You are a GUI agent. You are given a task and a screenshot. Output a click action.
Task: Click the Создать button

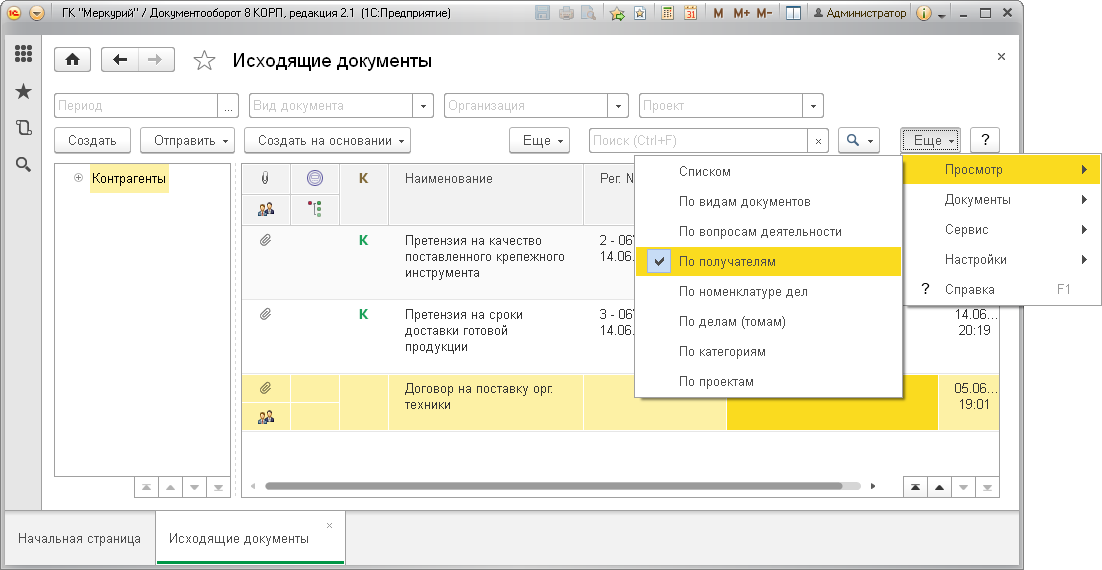[x=92, y=141]
